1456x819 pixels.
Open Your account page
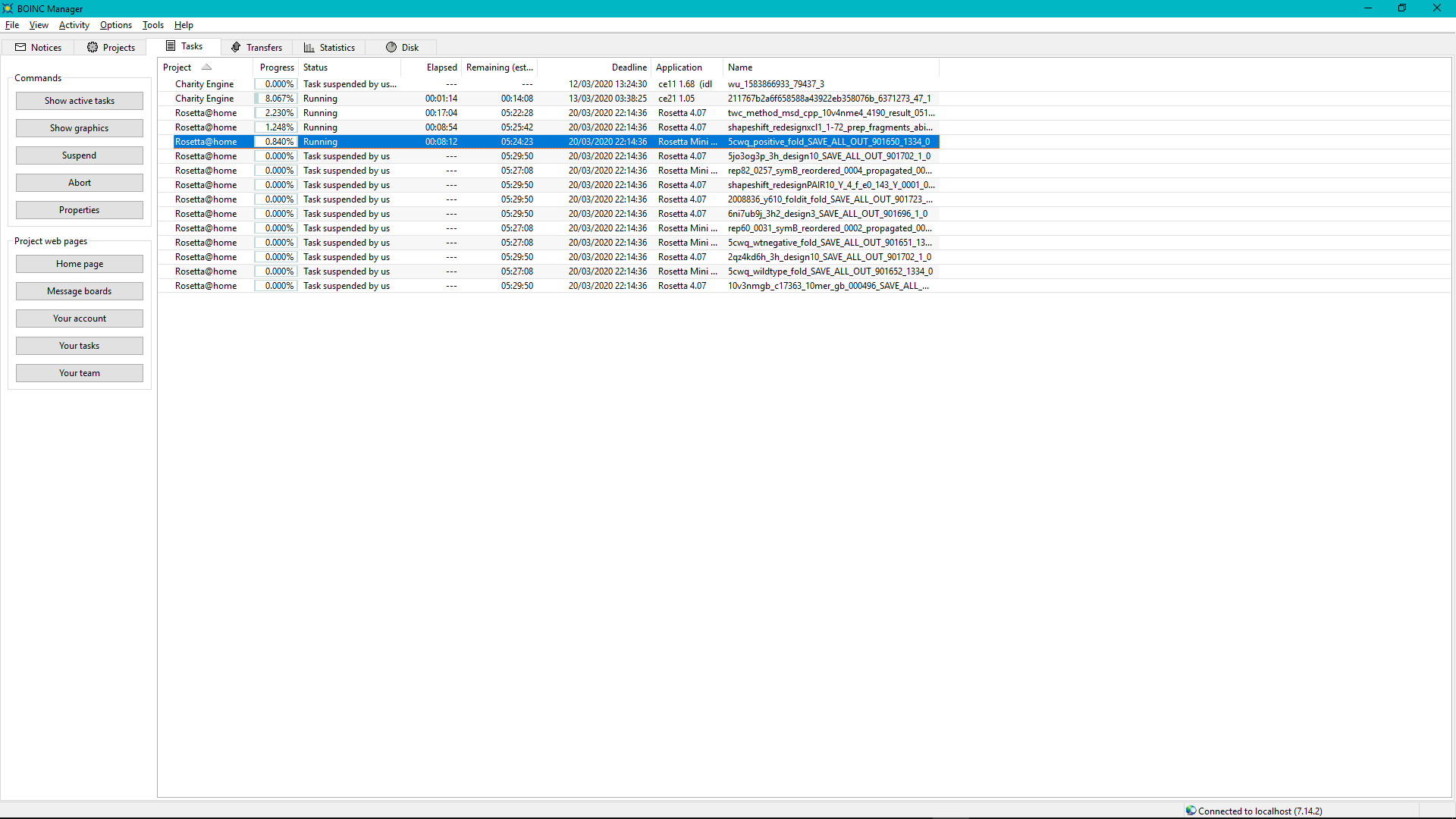click(80, 318)
